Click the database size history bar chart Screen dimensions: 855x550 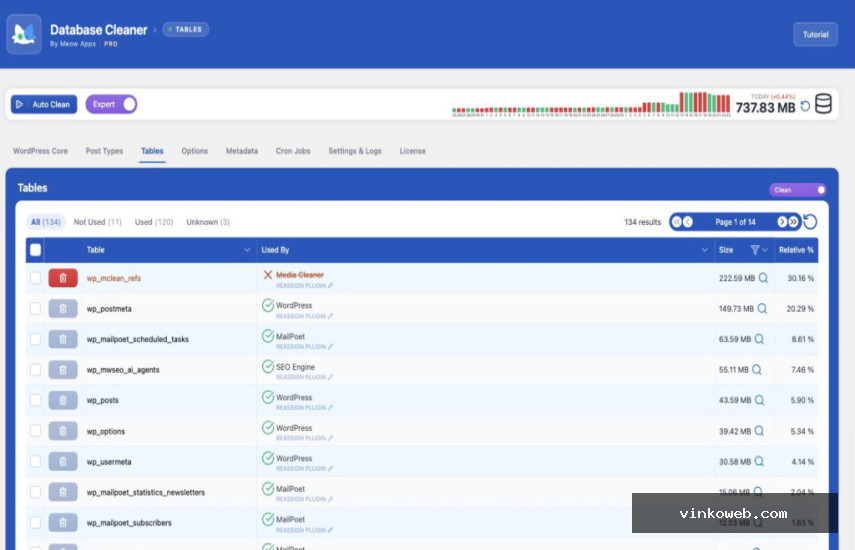point(591,104)
